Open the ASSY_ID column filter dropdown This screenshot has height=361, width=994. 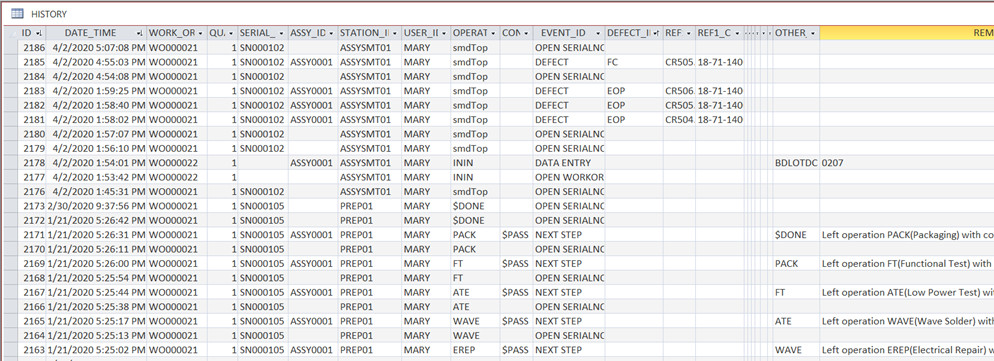[x=331, y=33]
